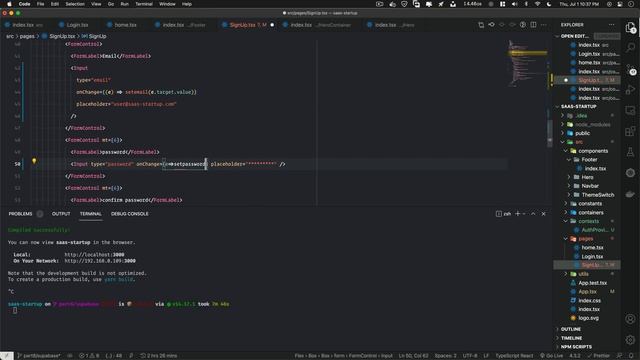Screen dimensions: 640x360
Task: Open the Apple menu
Action: (9, 4)
